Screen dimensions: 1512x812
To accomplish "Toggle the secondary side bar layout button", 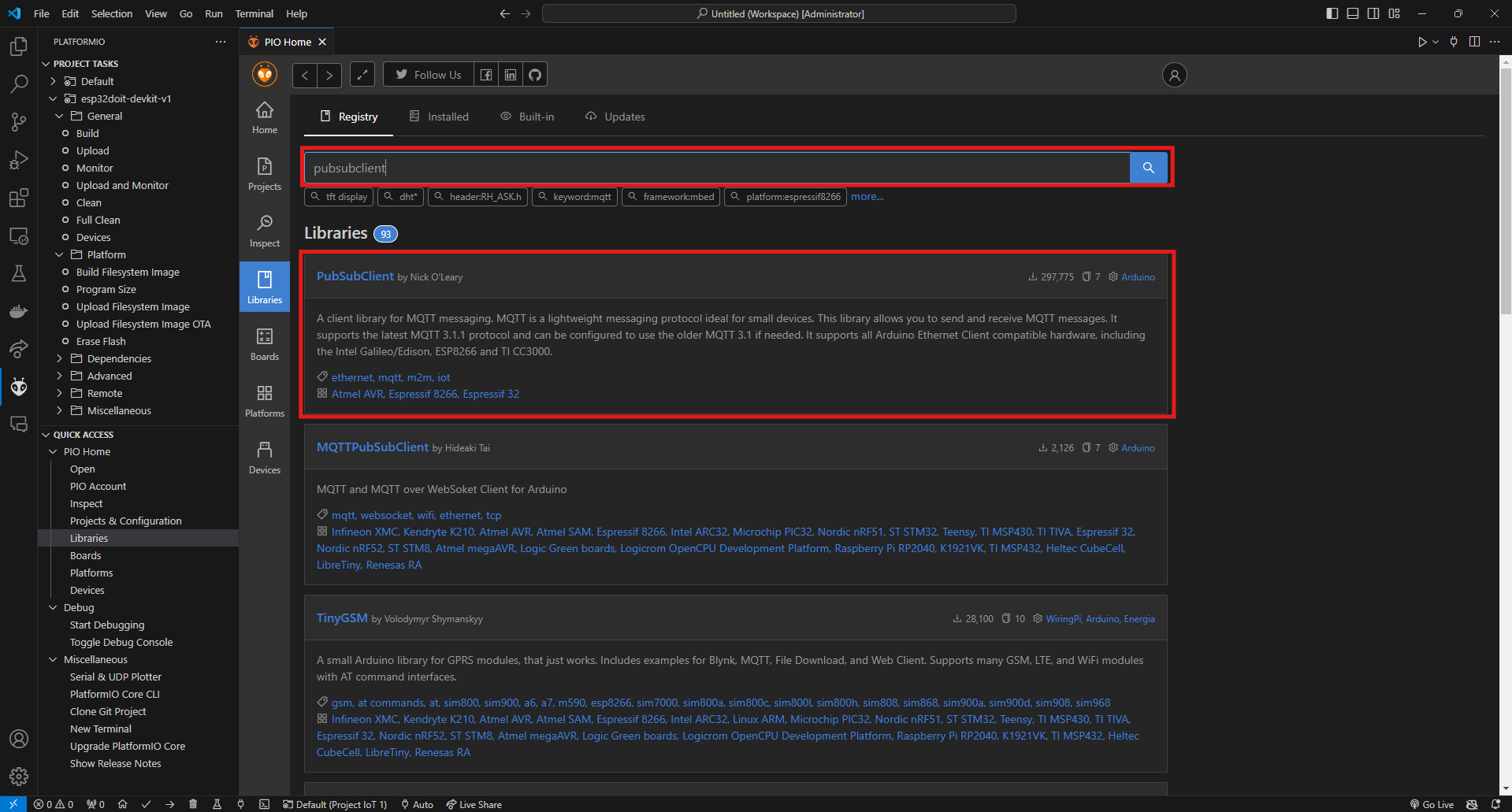I will (x=1373, y=13).
